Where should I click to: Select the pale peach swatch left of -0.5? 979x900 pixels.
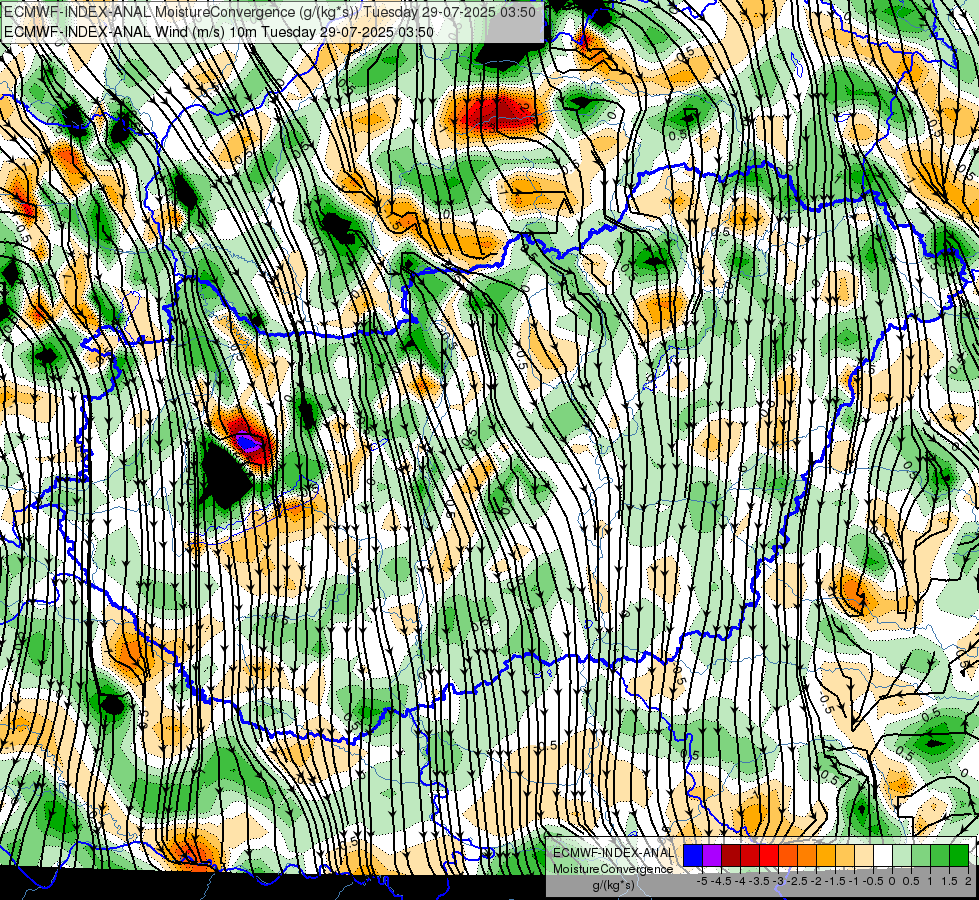[x=864, y=855]
